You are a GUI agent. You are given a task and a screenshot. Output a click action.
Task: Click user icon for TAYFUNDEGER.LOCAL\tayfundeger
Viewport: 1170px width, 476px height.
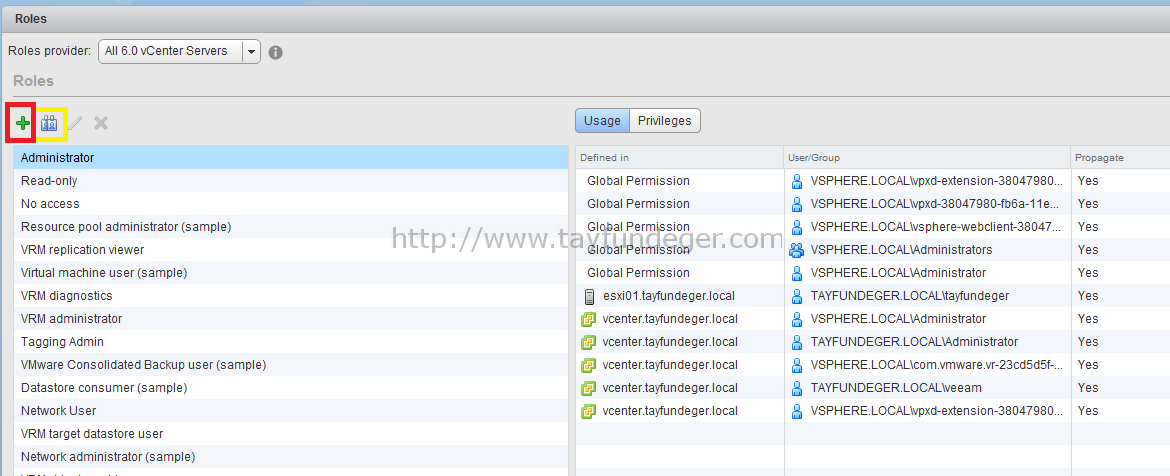point(797,296)
